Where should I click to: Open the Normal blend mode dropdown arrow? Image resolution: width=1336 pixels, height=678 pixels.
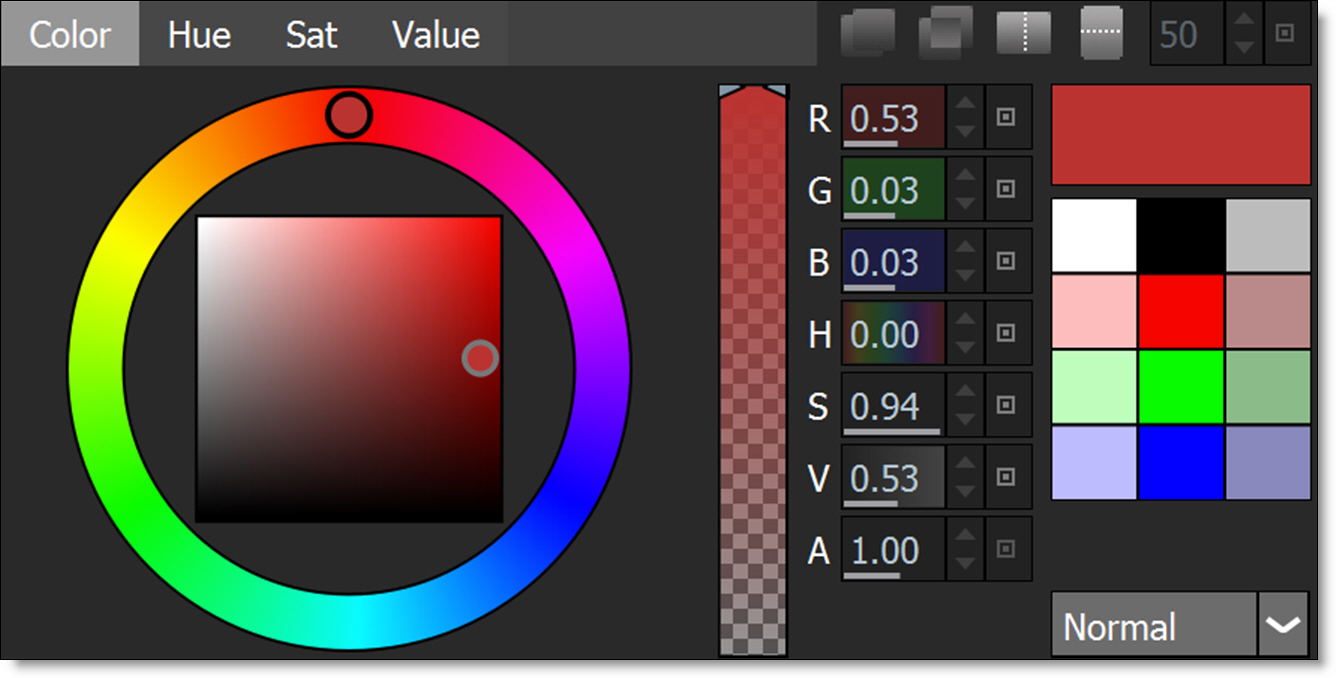pos(1283,625)
